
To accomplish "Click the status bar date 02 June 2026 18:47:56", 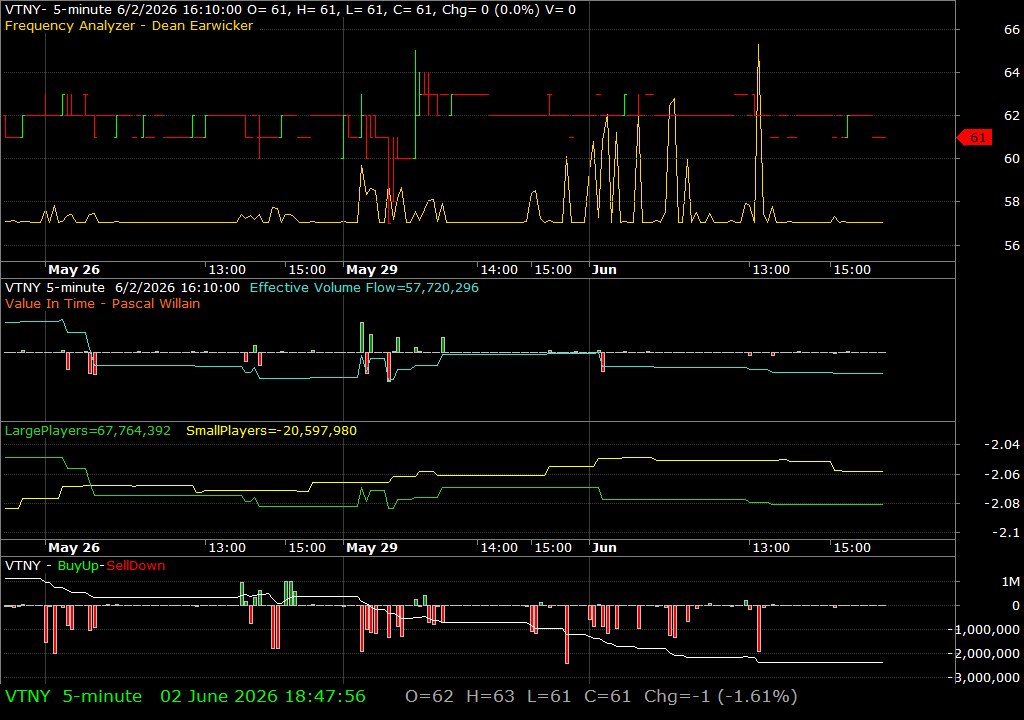I will click(x=263, y=696).
